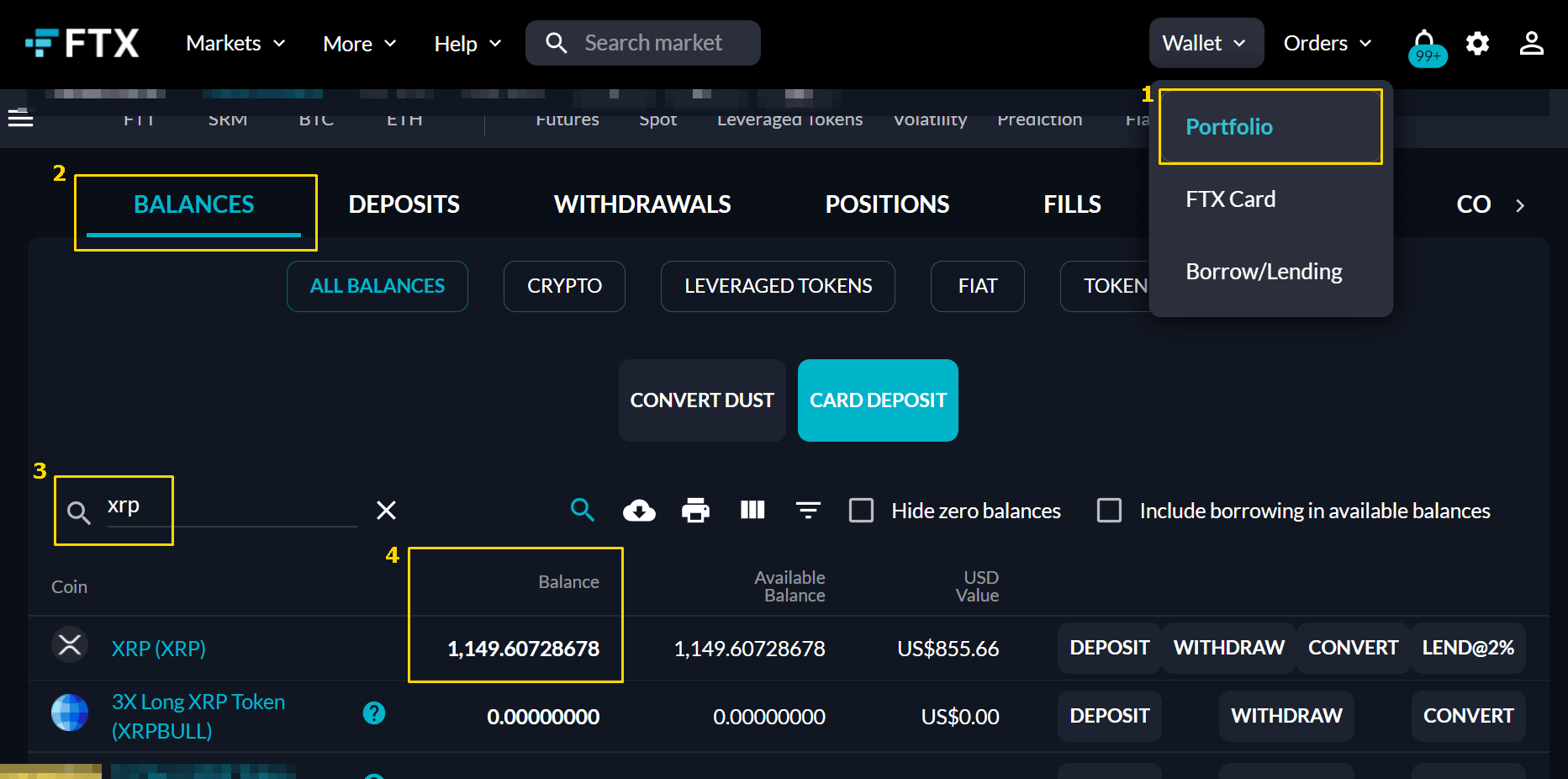Screen dimensions: 1568x779
Task: Sort by USD Value column header
Action: (977, 586)
